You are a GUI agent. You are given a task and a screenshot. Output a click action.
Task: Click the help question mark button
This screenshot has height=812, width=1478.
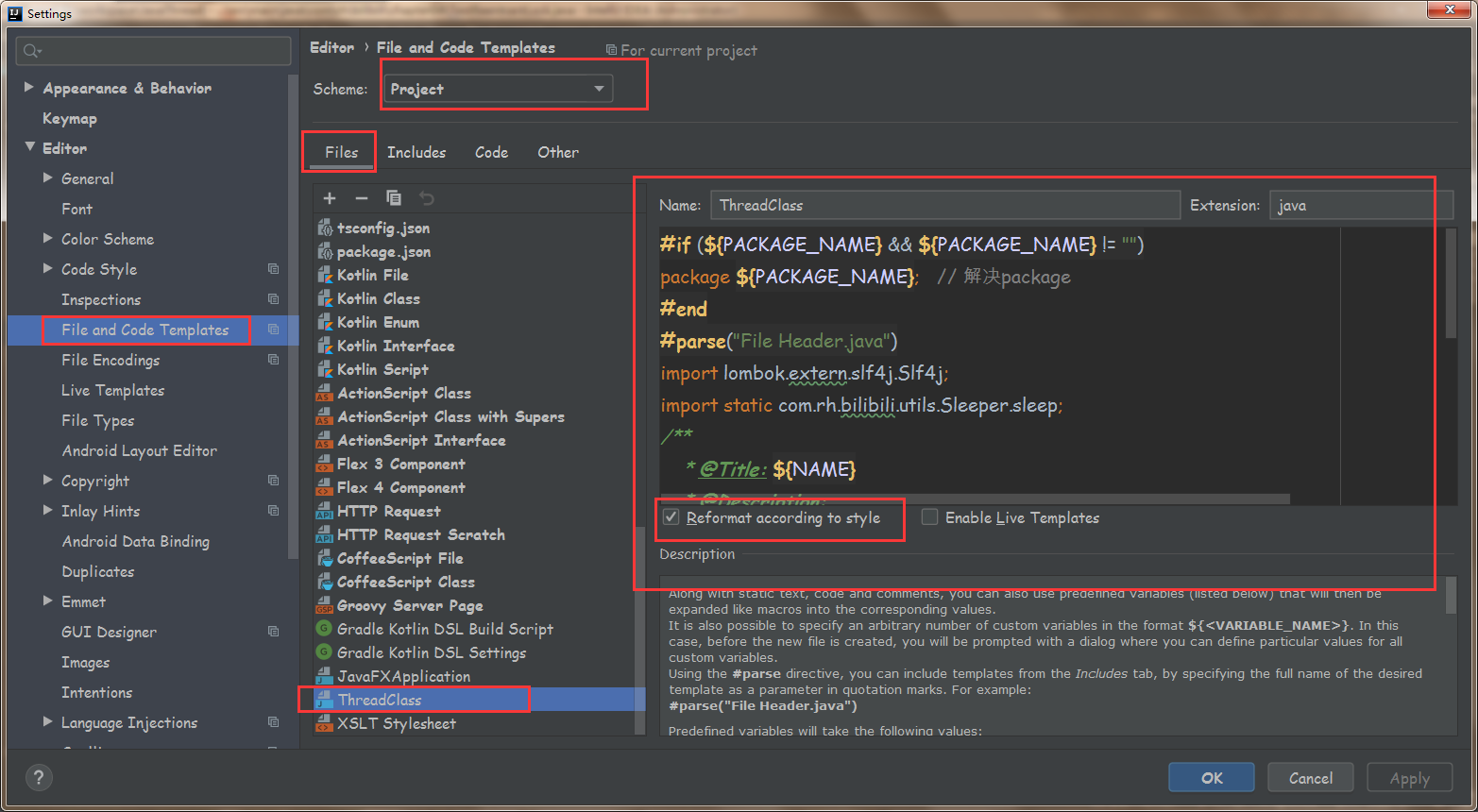tap(38, 777)
